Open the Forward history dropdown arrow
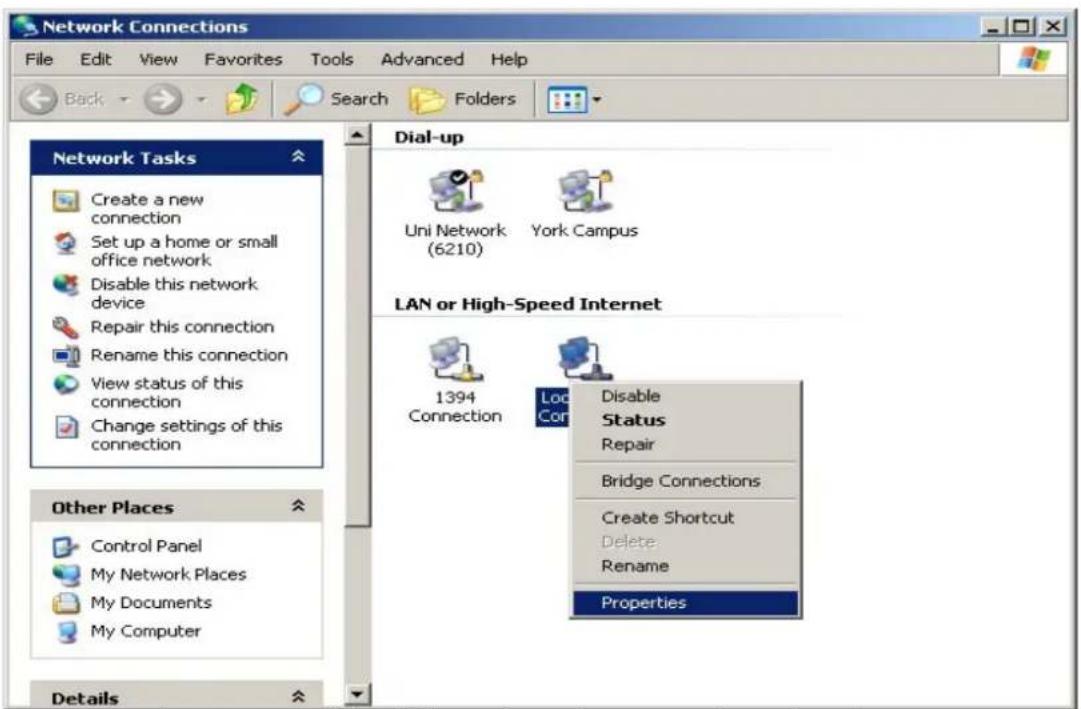 click(x=201, y=99)
